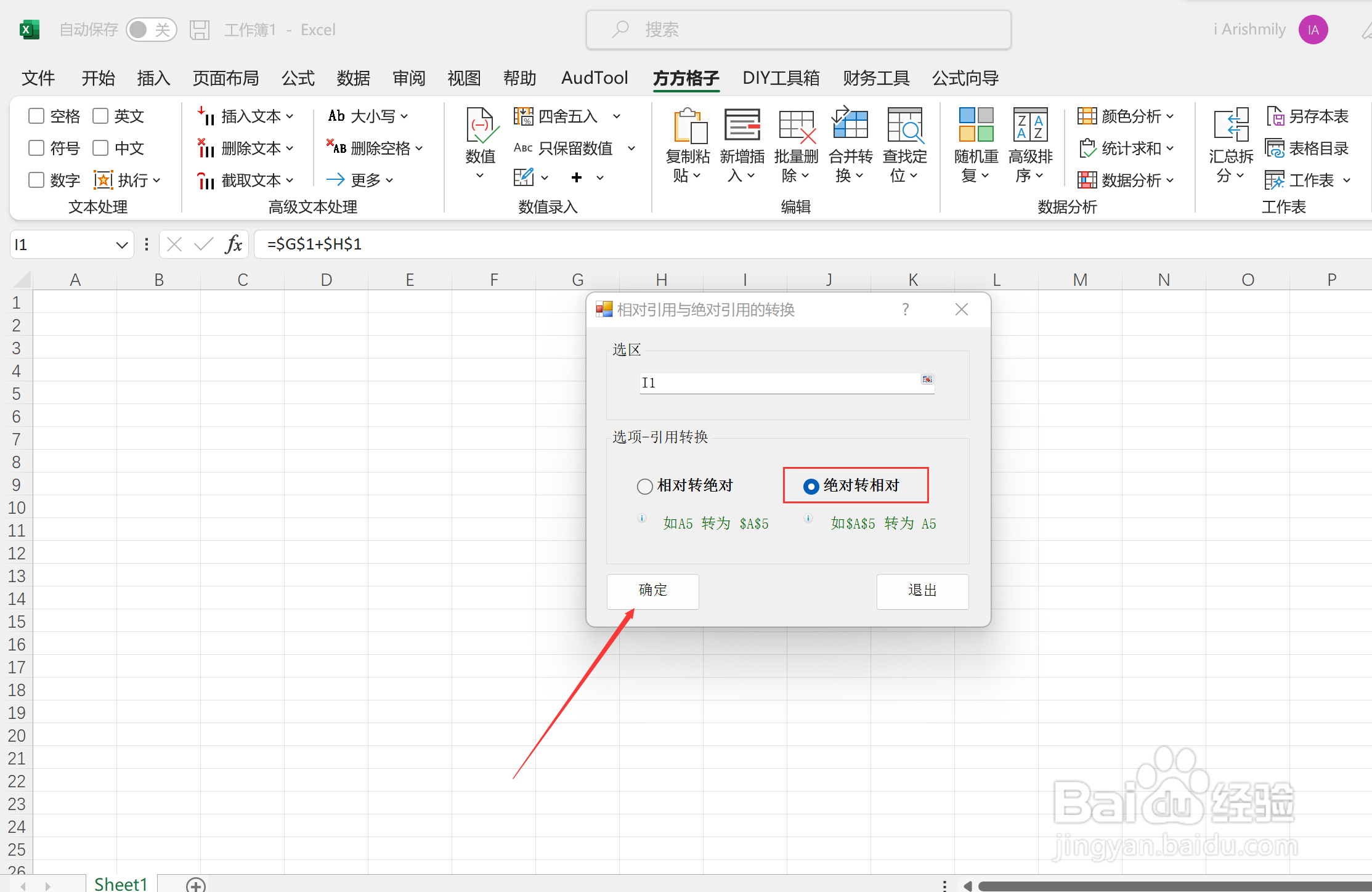Viewport: 1372px width, 892px height.
Task: Click the 随机重复 colored squares icon
Action: [x=976, y=125]
